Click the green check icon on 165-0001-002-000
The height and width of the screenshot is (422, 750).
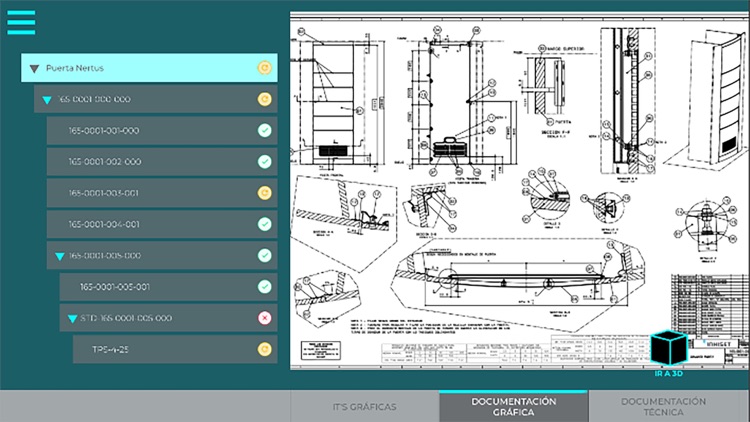pyautogui.click(x=265, y=162)
